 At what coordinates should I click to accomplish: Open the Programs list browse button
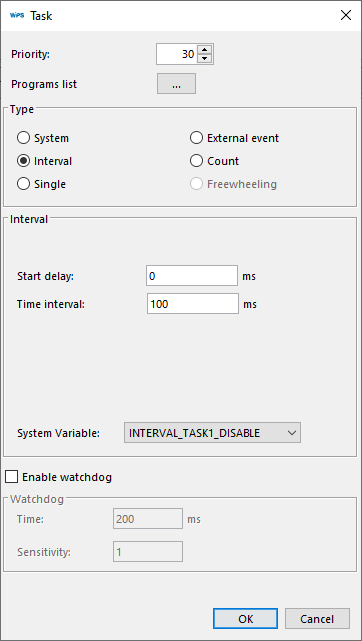[x=177, y=84]
